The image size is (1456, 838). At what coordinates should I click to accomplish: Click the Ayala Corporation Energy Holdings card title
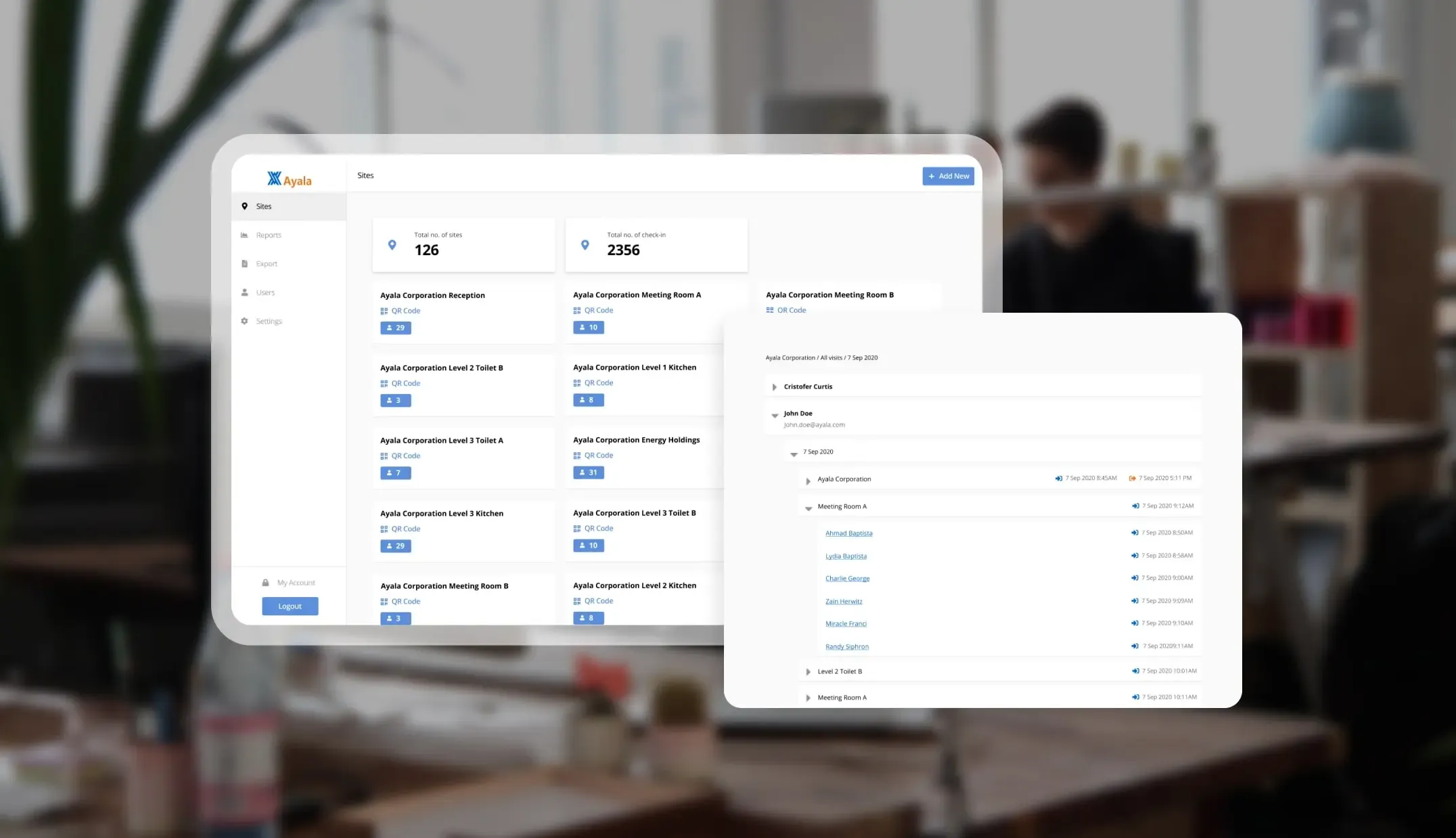(637, 440)
